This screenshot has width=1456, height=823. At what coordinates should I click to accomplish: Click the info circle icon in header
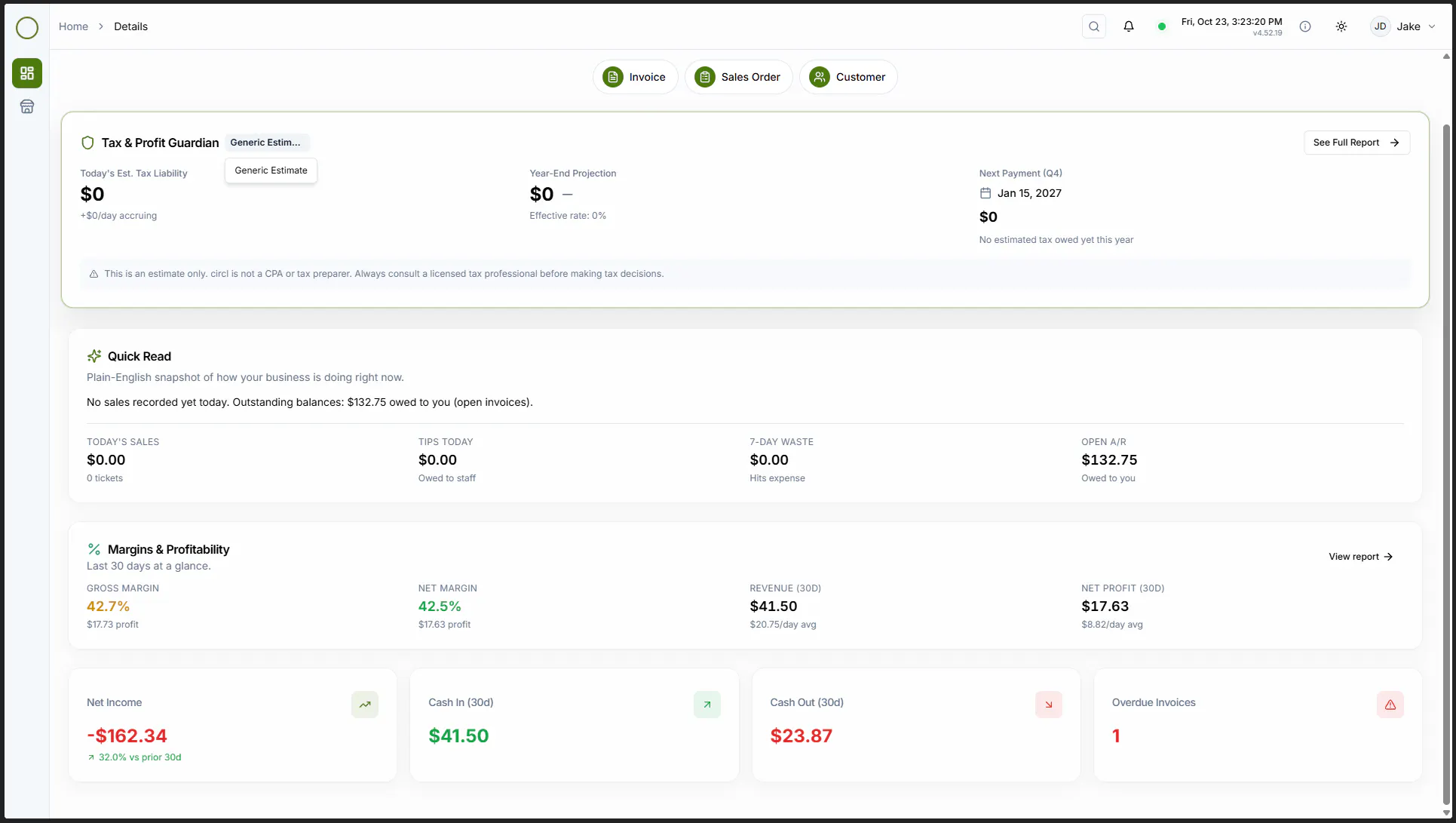1305,26
